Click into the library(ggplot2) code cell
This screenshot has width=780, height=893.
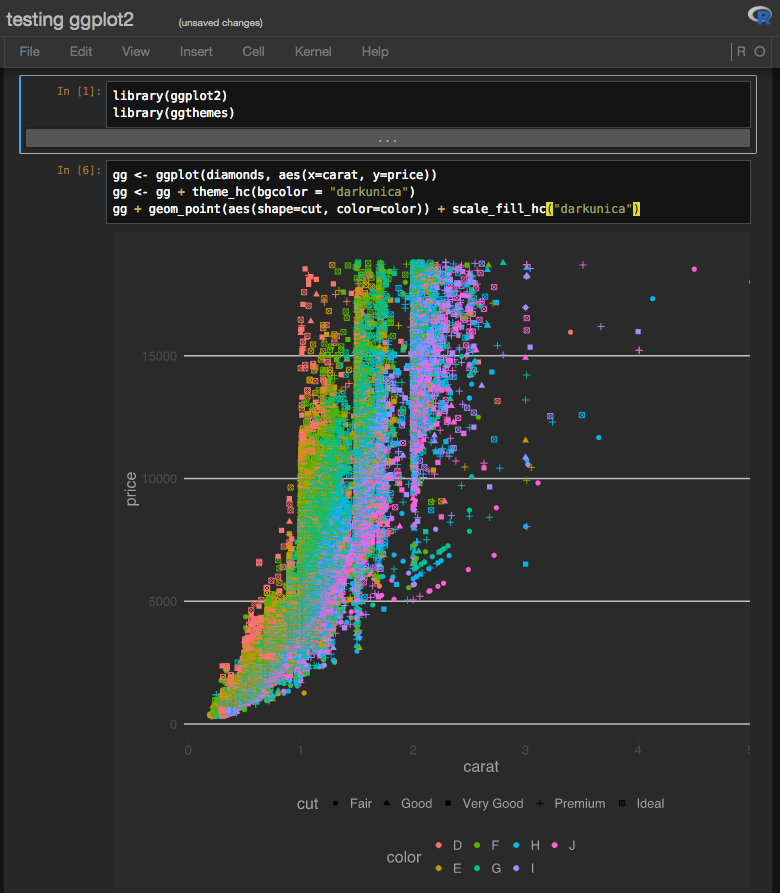coord(428,104)
